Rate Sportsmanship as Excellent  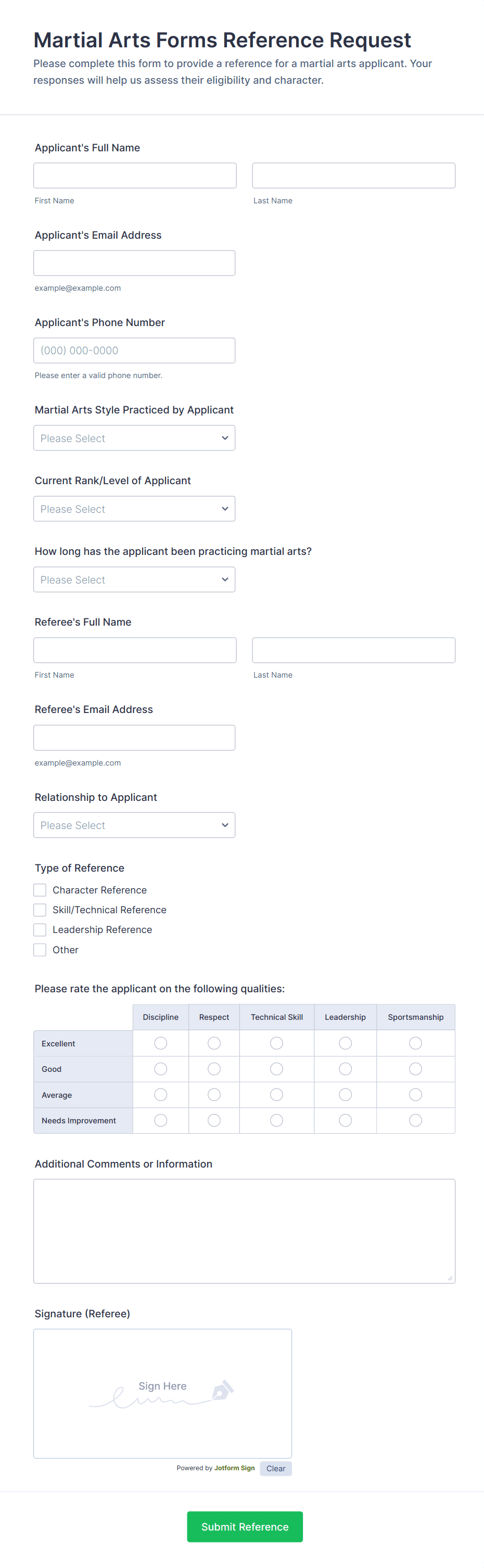[x=415, y=1043]
